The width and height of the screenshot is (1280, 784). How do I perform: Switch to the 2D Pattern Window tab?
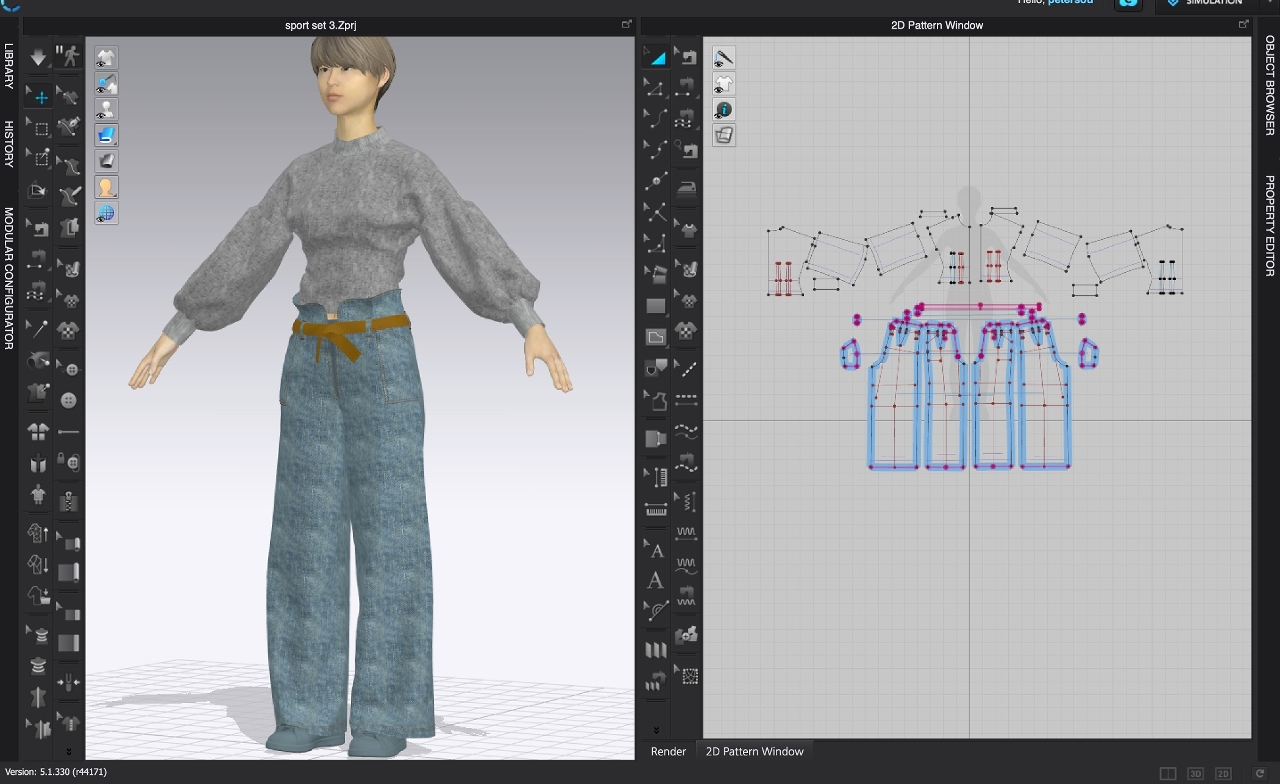coord(754,751)
